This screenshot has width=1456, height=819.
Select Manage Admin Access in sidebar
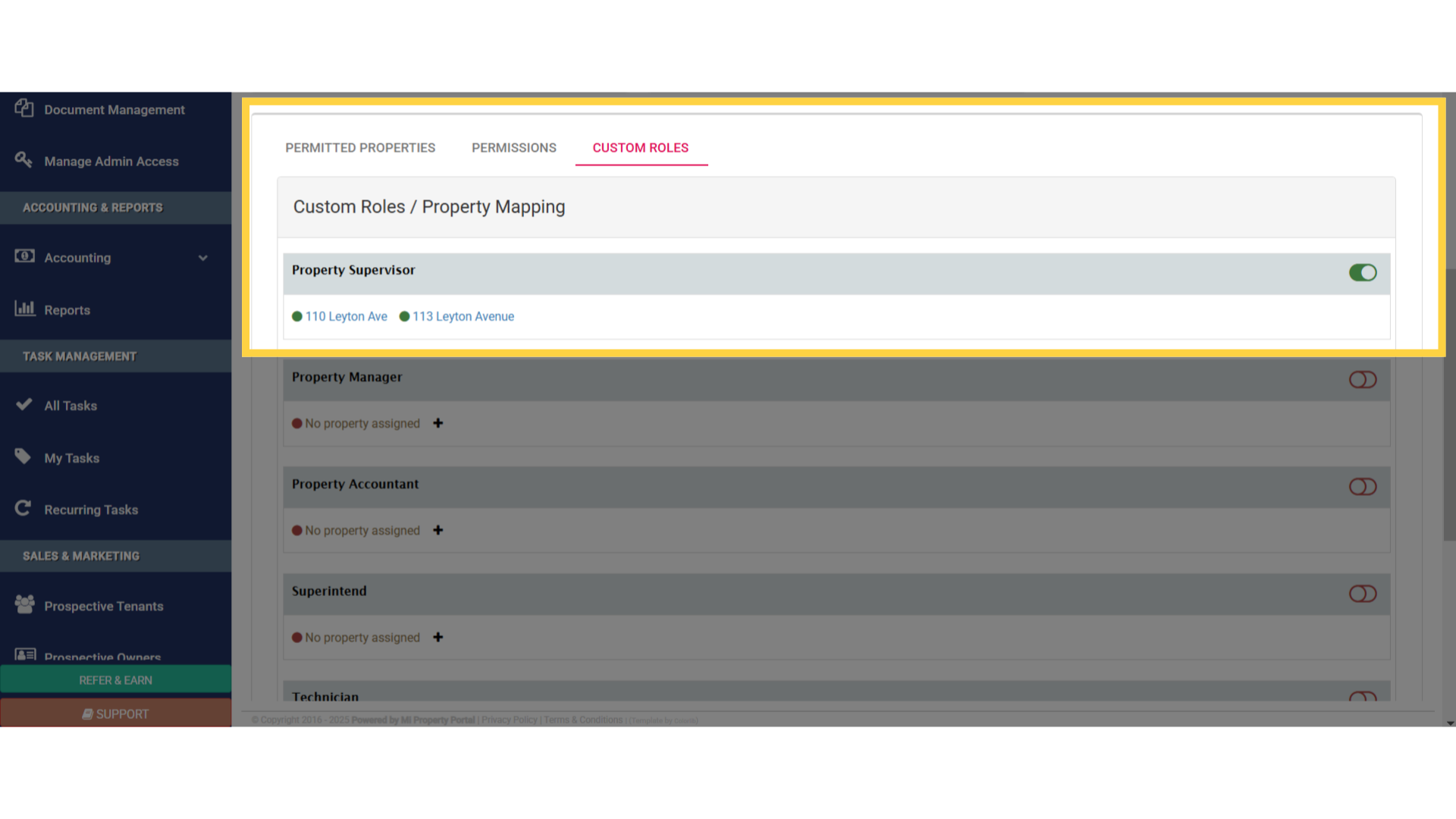[x=111, y=161]
